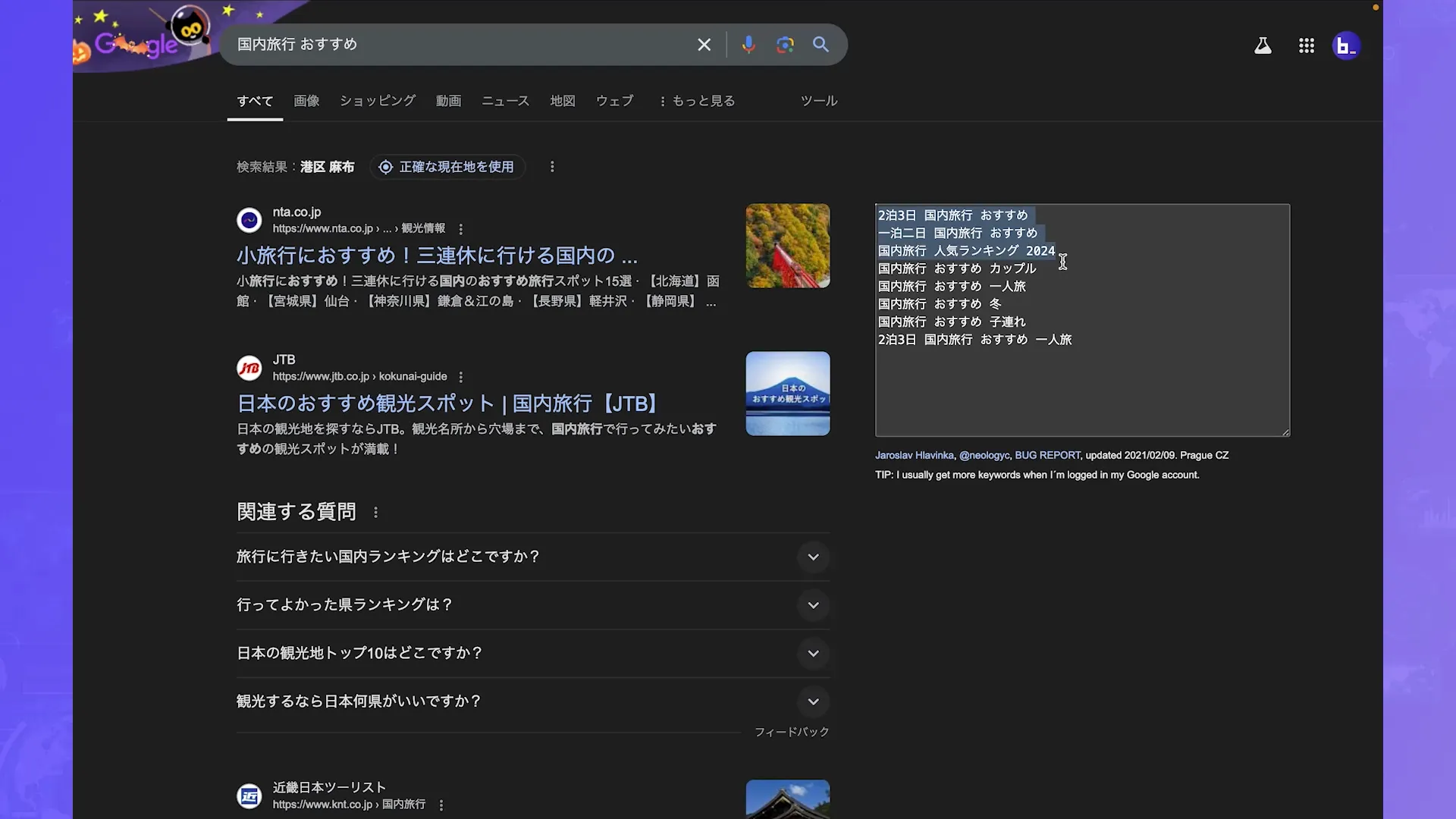Switch to the ニュース tab
The height and width of the screenshot is (819, 1456).
[505, 101]
